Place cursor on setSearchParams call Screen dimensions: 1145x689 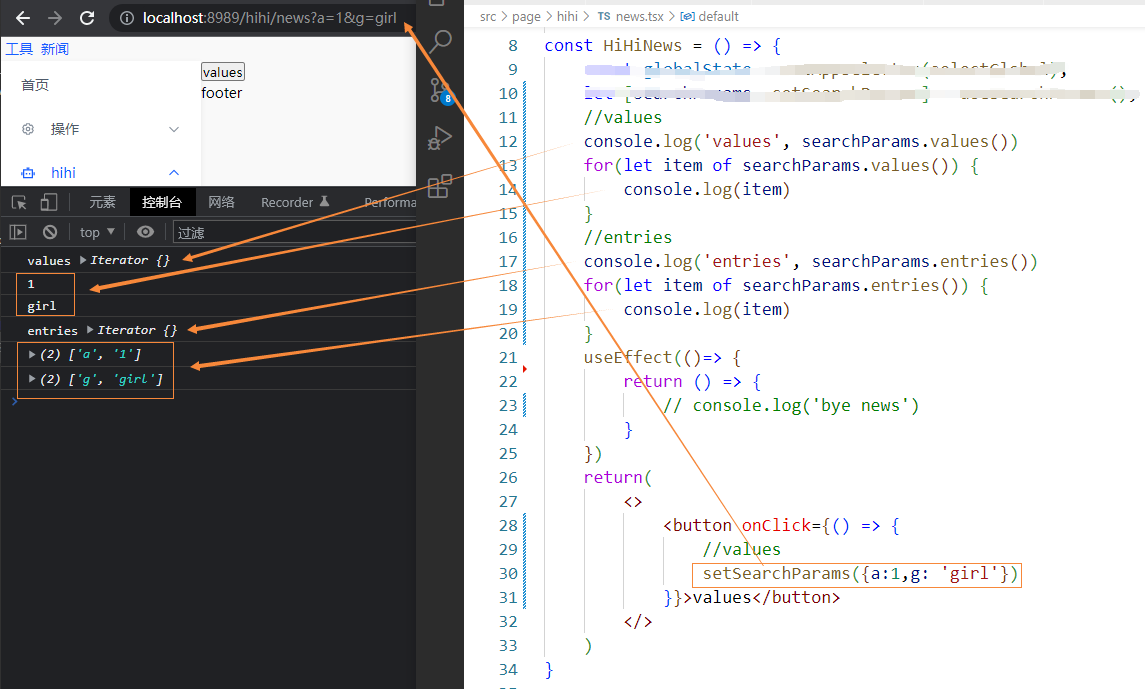coord(860,574)
